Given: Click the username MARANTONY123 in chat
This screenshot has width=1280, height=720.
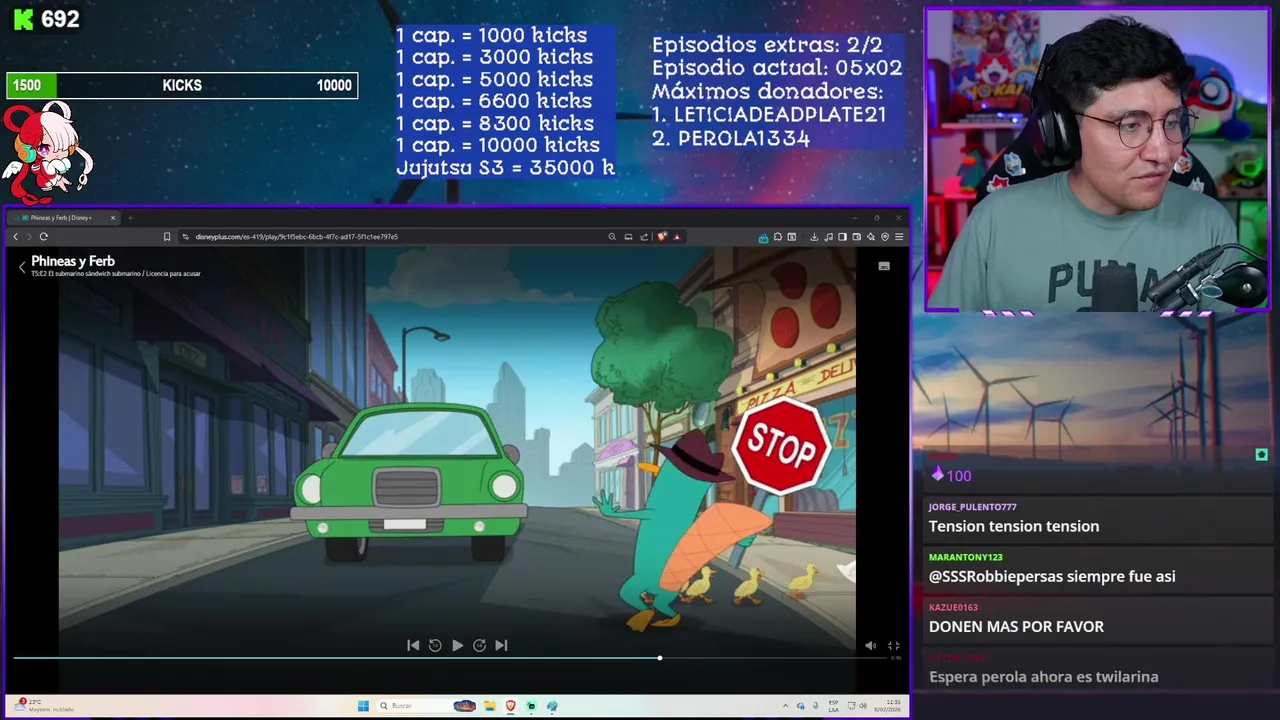Looking at the screenshot, I should point(965,557).
